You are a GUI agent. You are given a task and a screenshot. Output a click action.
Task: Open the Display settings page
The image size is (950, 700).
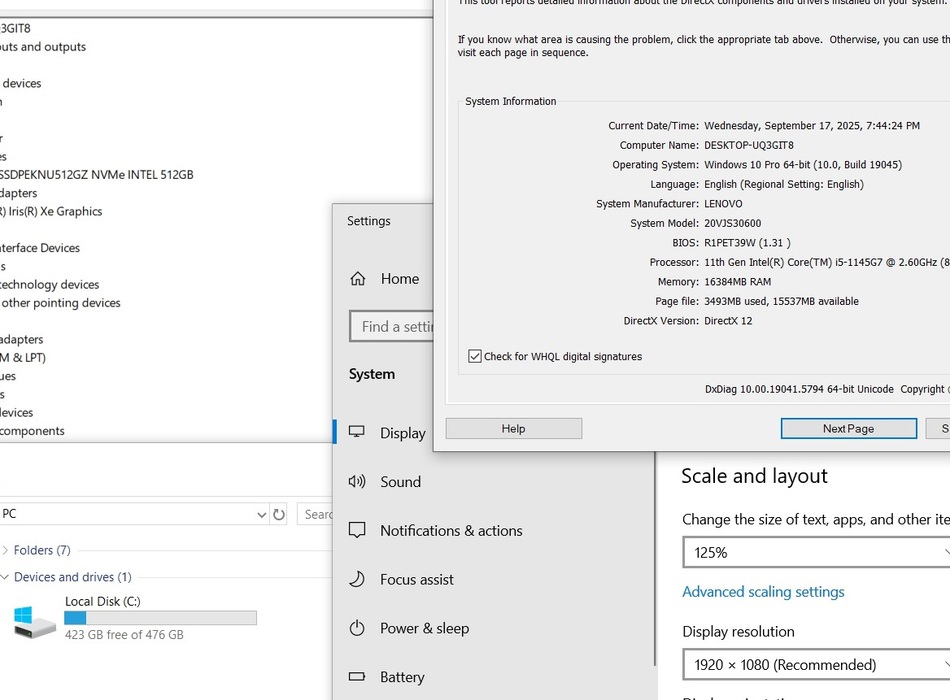coord(402,433)
